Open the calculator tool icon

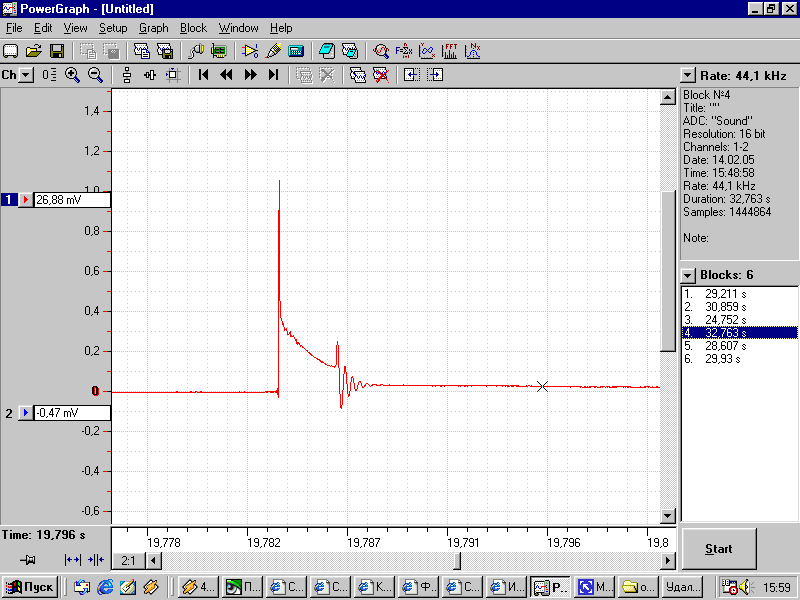click(296, 51)
